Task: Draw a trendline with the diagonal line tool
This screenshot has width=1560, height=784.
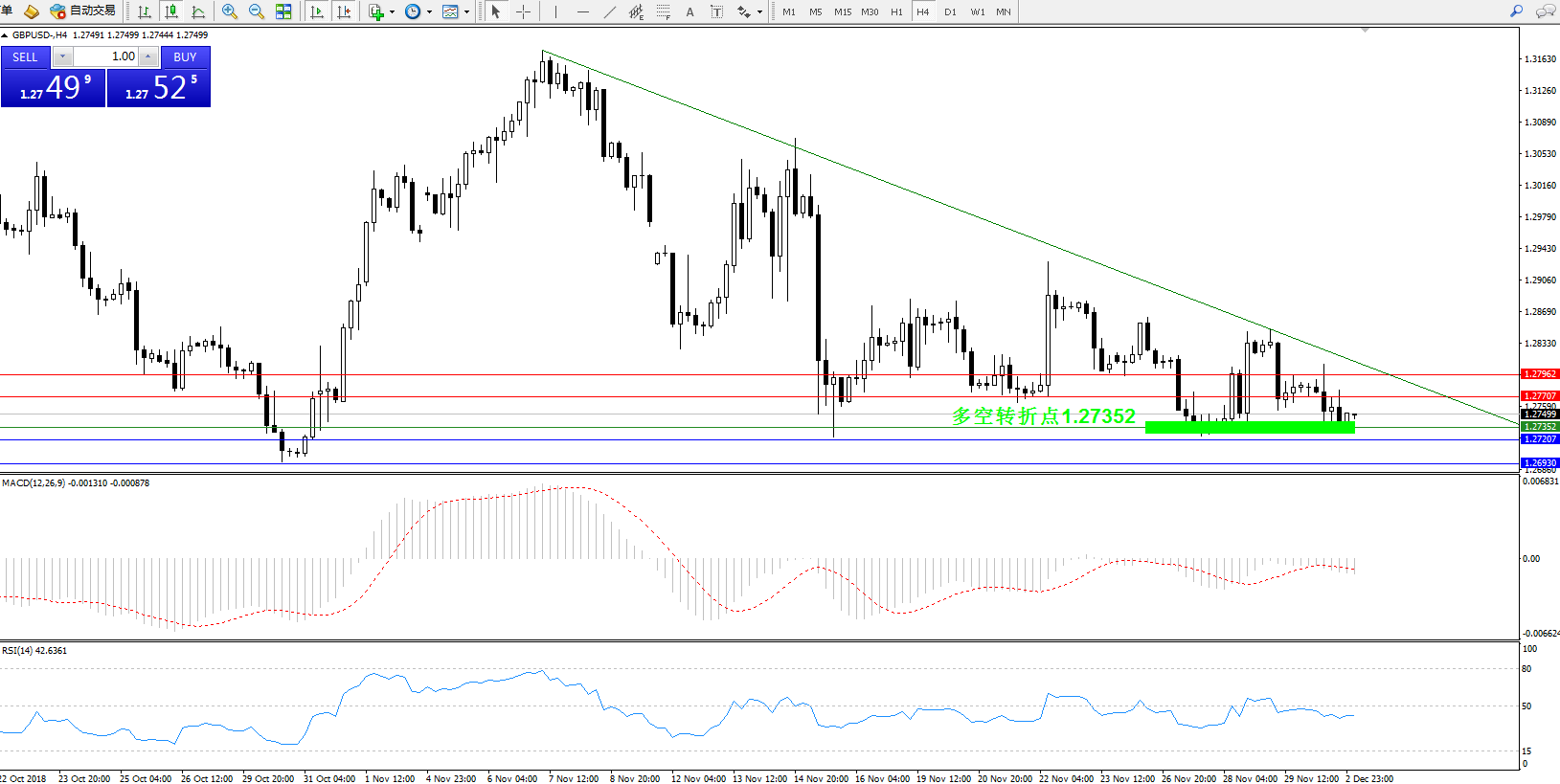Action: pyautogui.click(x=610, y=11)
